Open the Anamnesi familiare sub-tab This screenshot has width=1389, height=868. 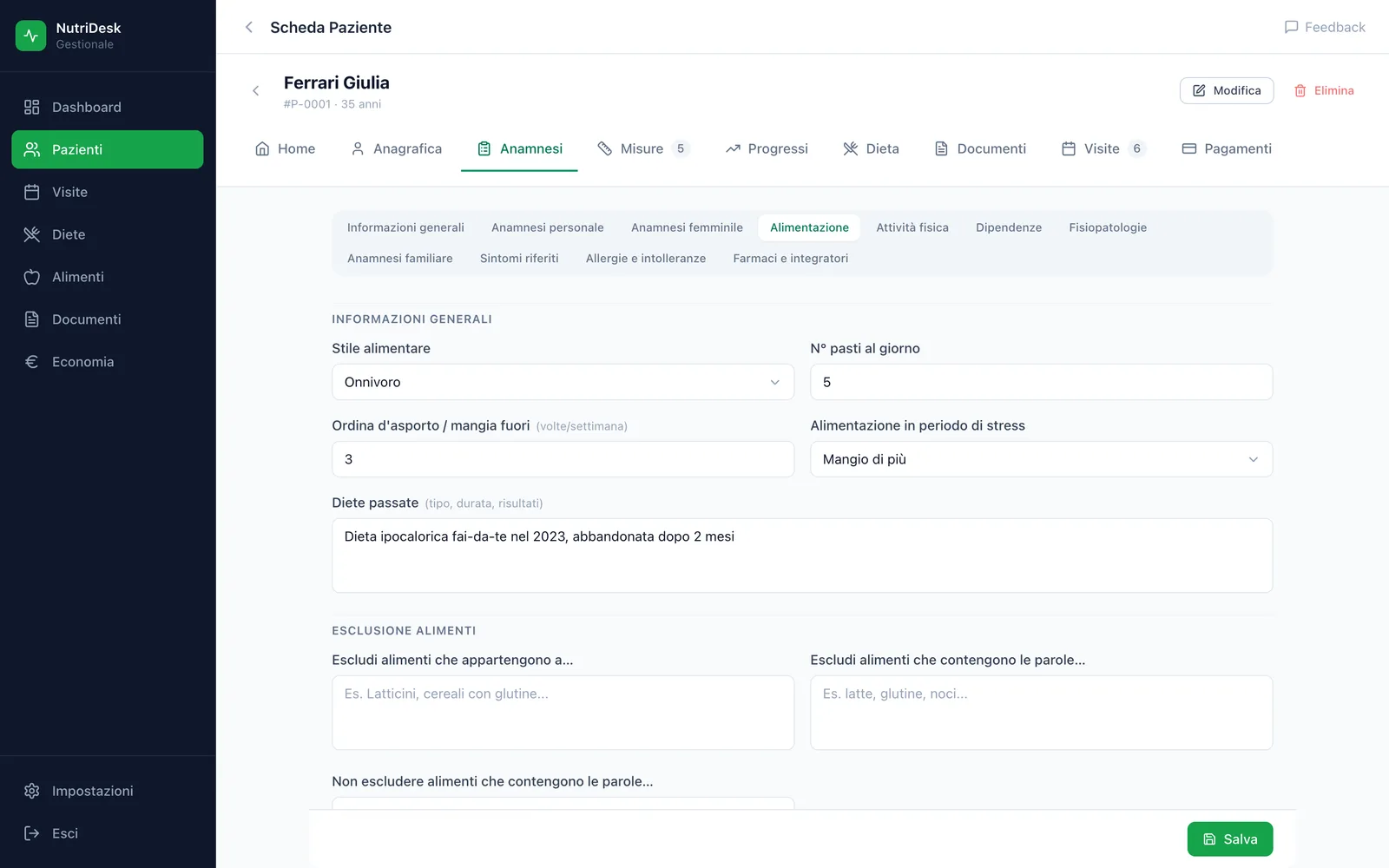[399, 259]
